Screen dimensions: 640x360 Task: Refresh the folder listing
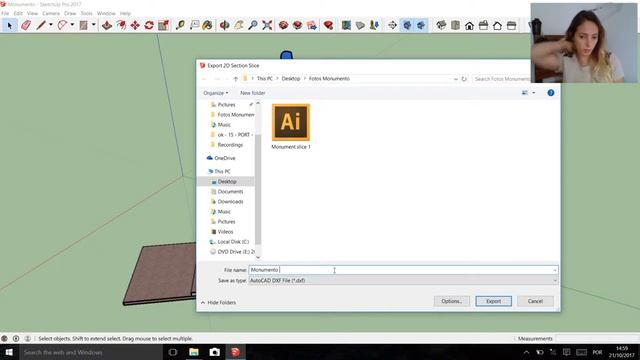[464, 79]
